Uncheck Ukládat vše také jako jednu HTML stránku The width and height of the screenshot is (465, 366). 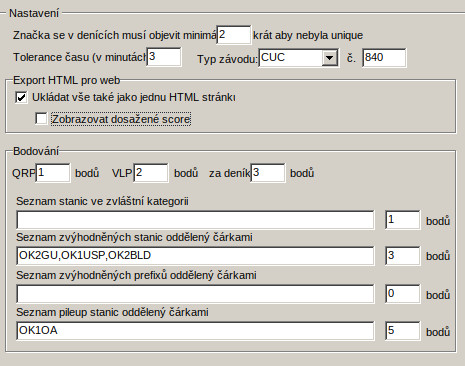[x=21, y=98]
